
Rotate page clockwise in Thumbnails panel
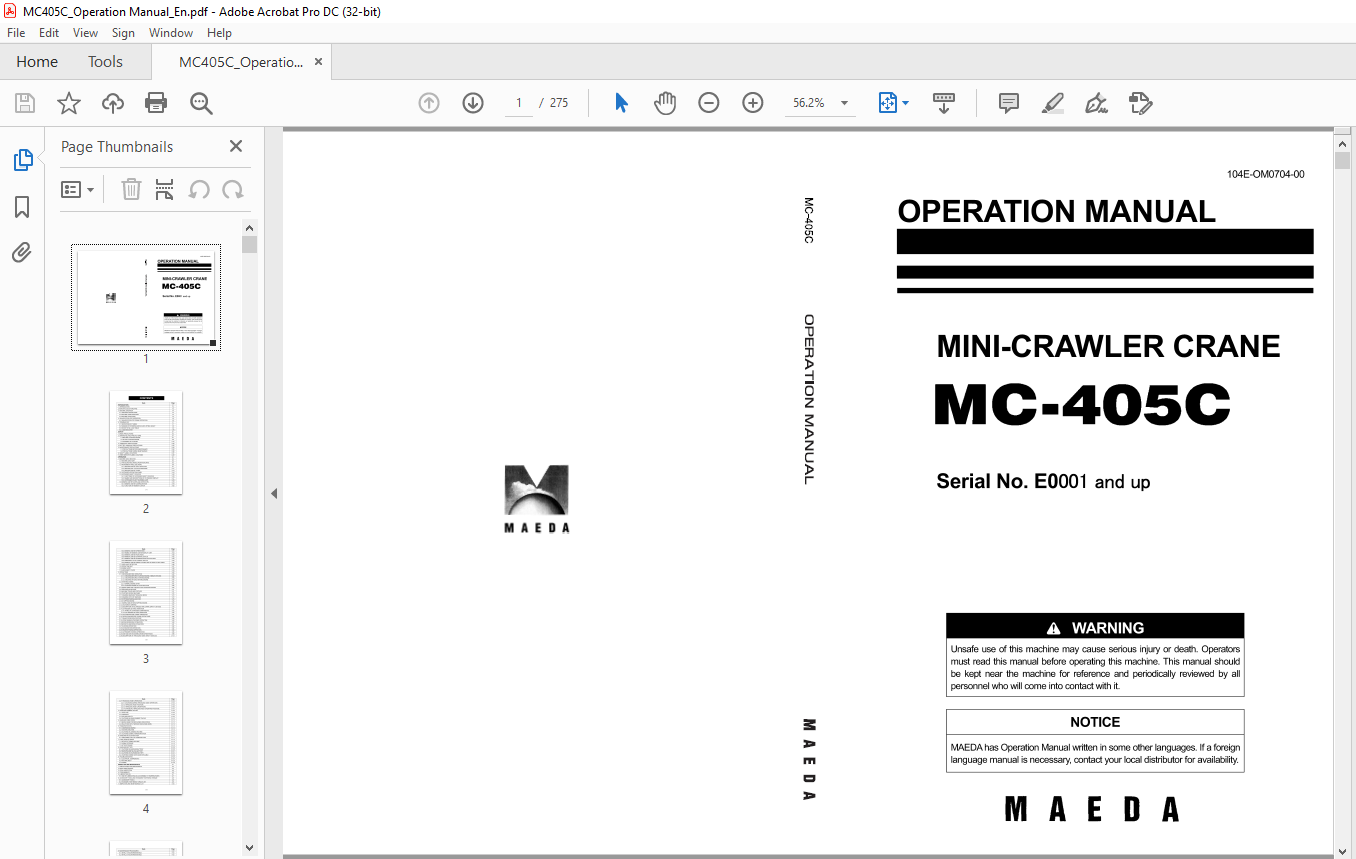tap(233, 189)
